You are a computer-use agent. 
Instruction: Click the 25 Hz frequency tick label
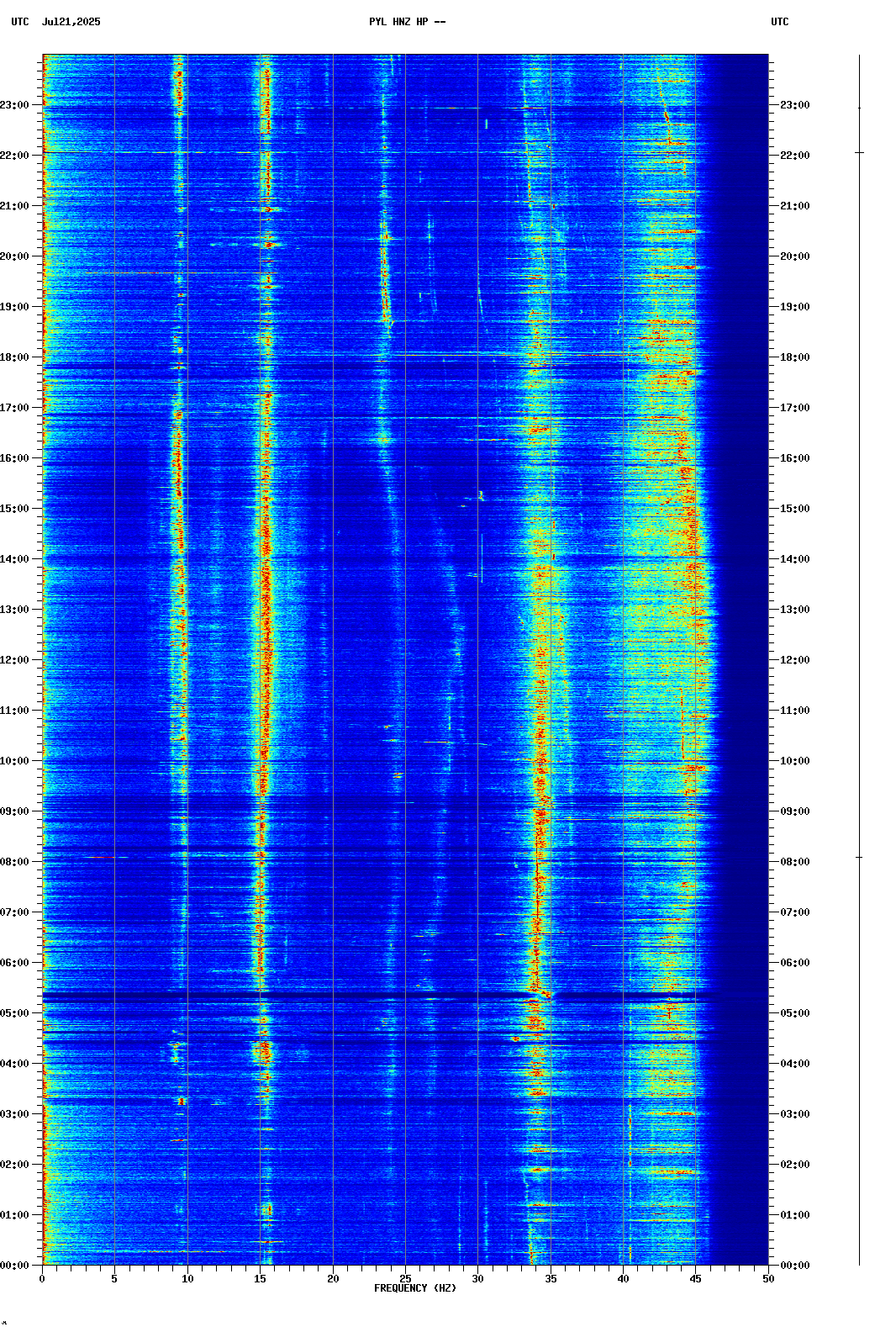405,1279
